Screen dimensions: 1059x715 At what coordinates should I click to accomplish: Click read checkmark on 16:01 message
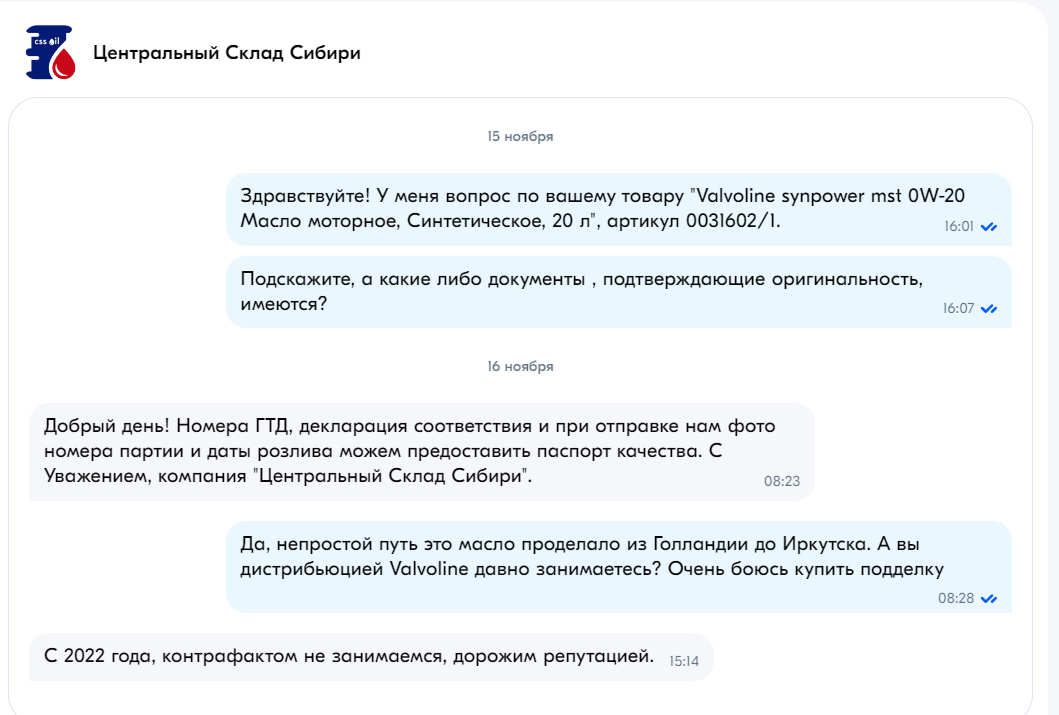coord(989,227)
